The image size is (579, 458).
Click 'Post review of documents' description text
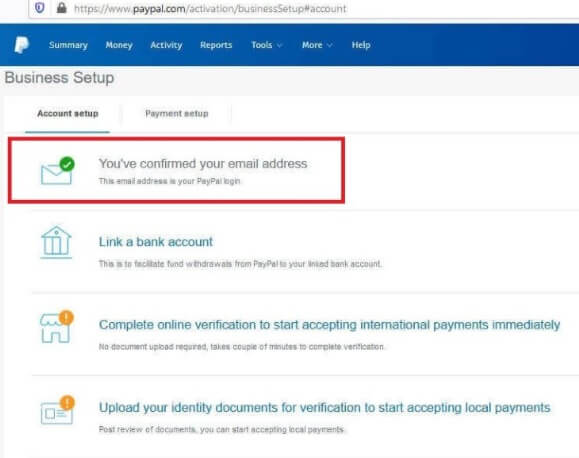(x=221, y=429)
